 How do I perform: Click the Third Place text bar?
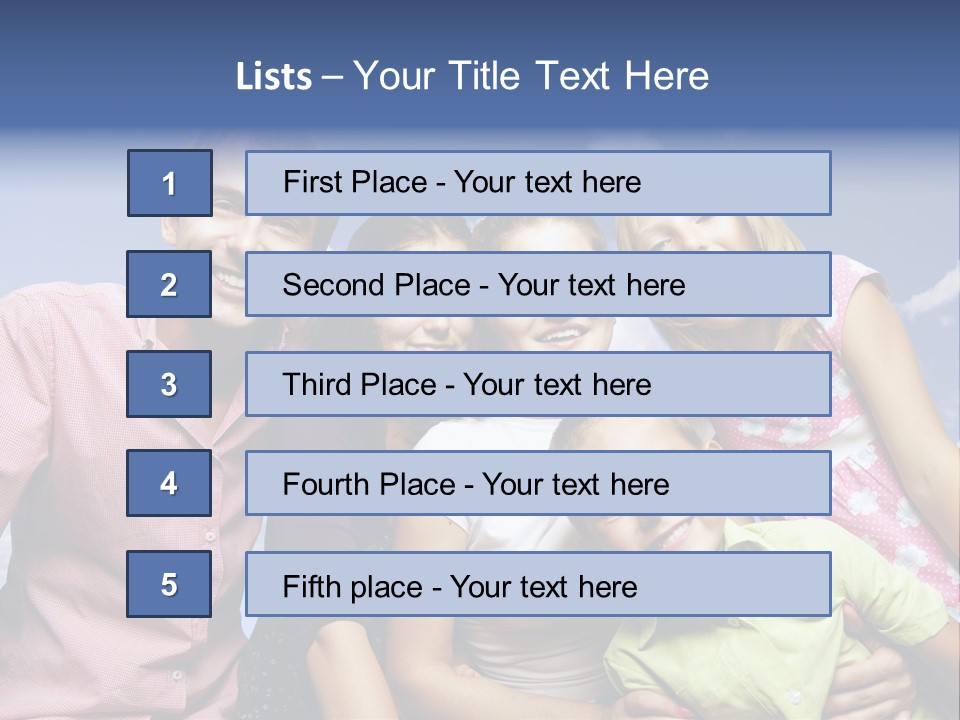(x=538, y=384)
